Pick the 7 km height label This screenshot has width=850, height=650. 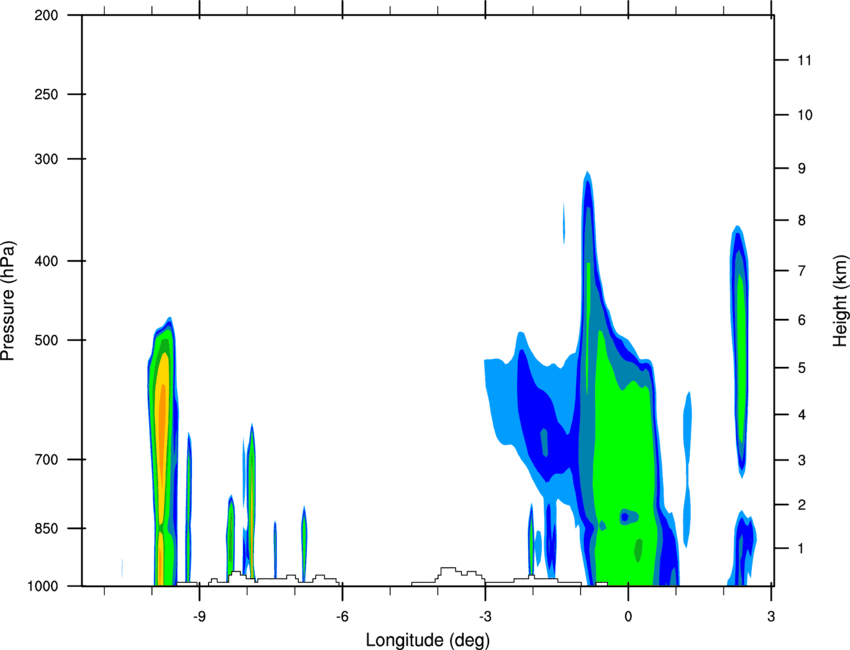[801, 271]
